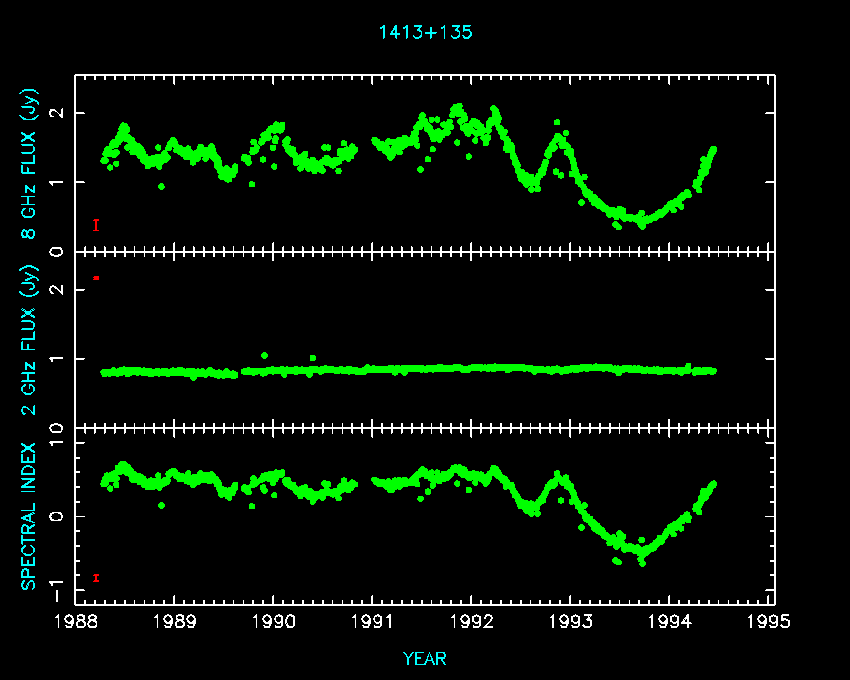
Task: Click the plot title 1413+135
Action: (425, 32)
